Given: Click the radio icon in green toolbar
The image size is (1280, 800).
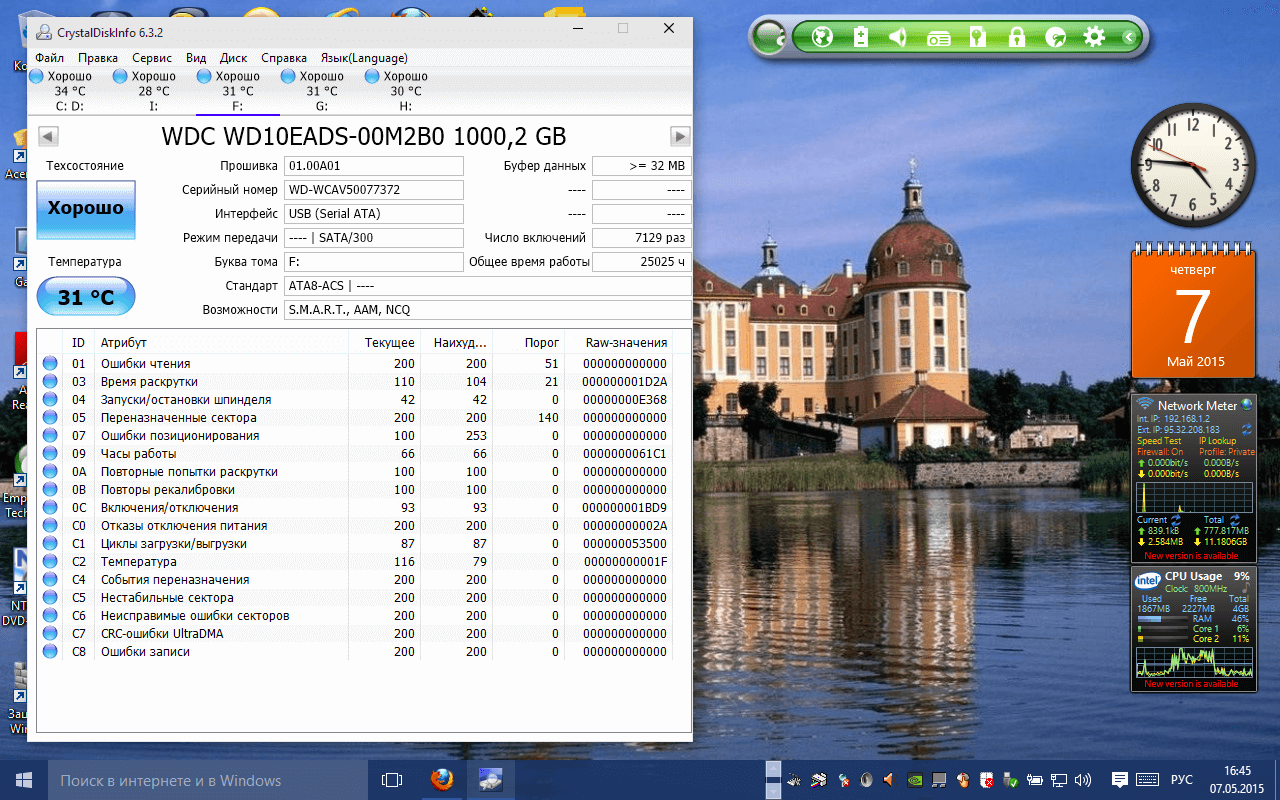Looking at the screenshot, I should coord(938,39).
